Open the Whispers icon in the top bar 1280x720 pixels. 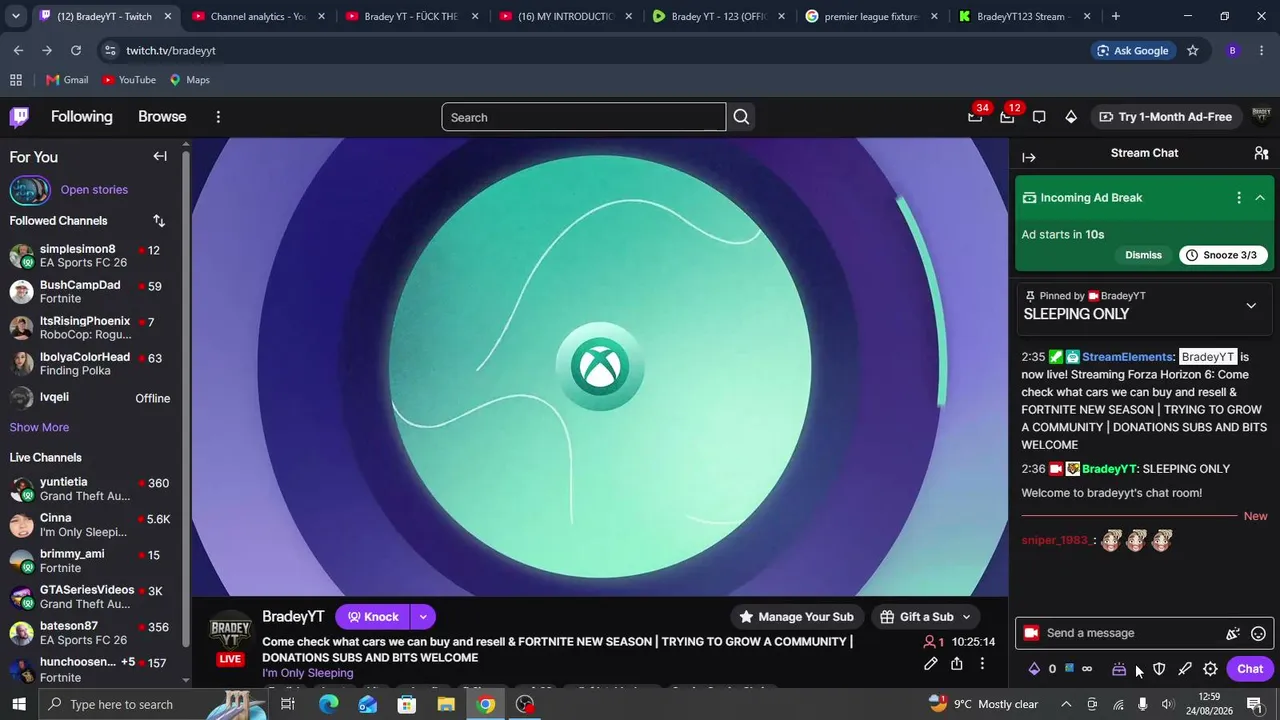click(1039, 117)
